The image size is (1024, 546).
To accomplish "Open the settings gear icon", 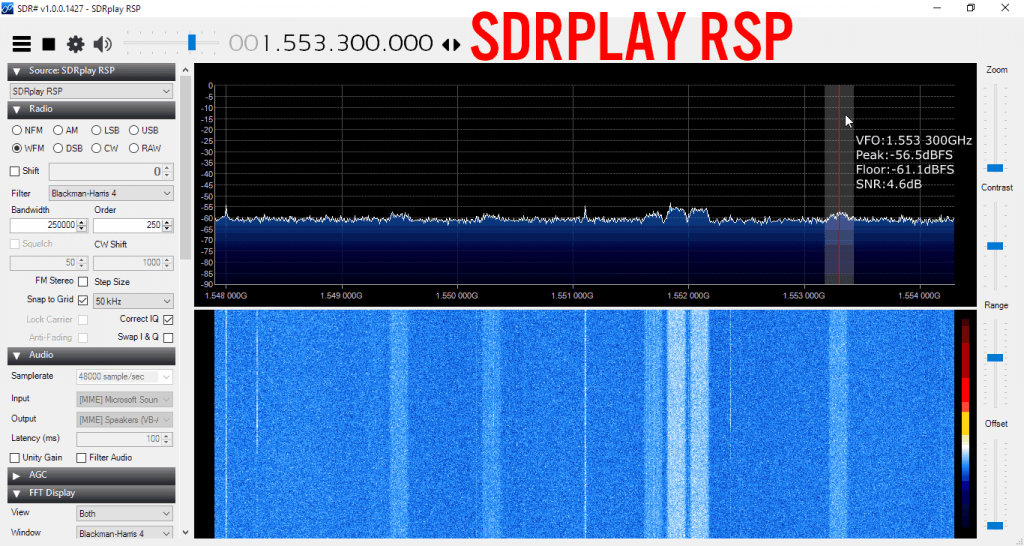I will click(x=75, y=44).
